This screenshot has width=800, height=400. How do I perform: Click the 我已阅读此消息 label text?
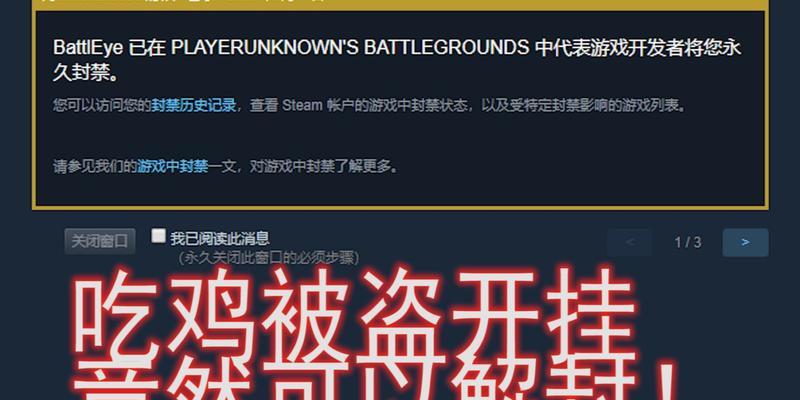(220, 238)
